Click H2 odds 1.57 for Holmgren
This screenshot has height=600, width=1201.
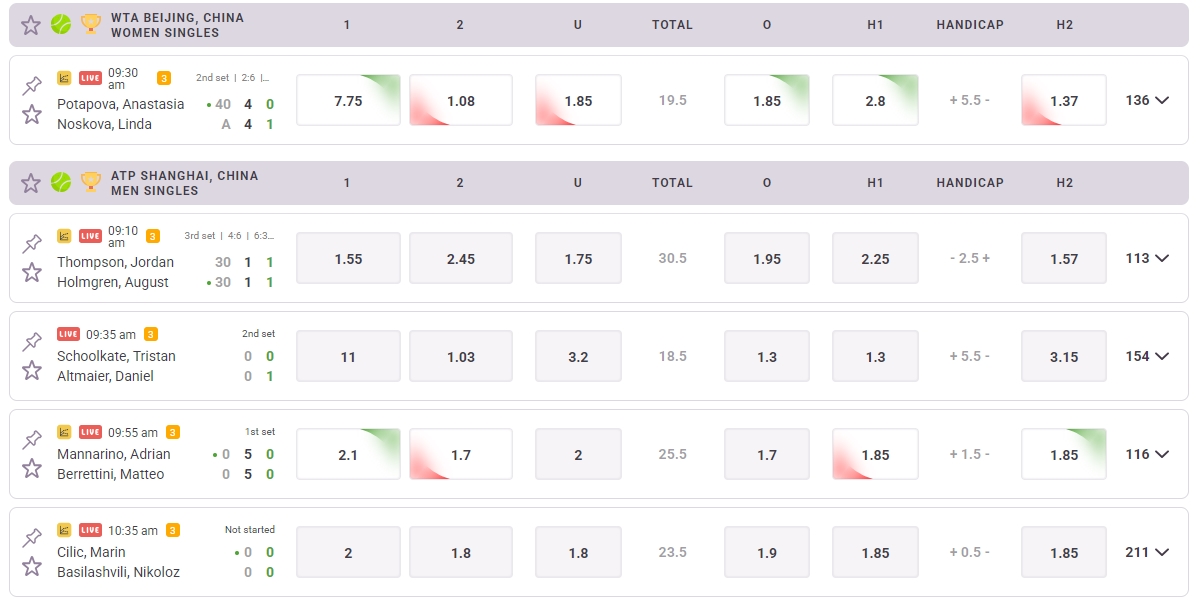click(1063, 258)
